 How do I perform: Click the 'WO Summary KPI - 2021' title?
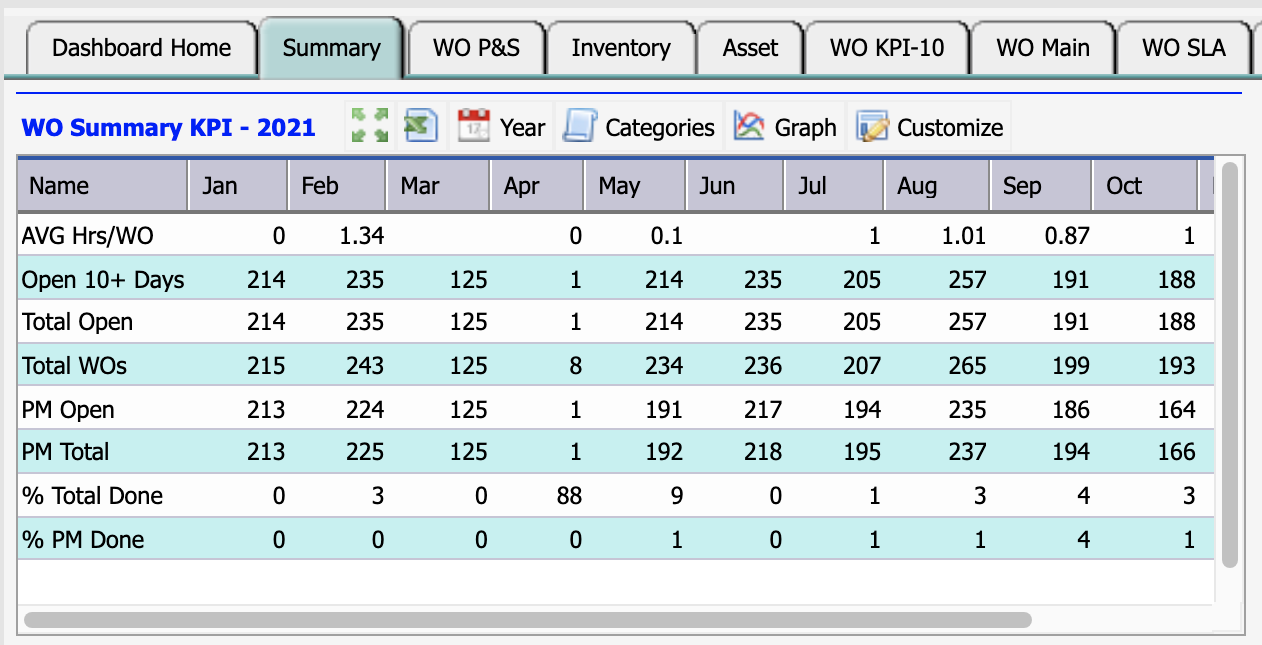coord(168,128)
